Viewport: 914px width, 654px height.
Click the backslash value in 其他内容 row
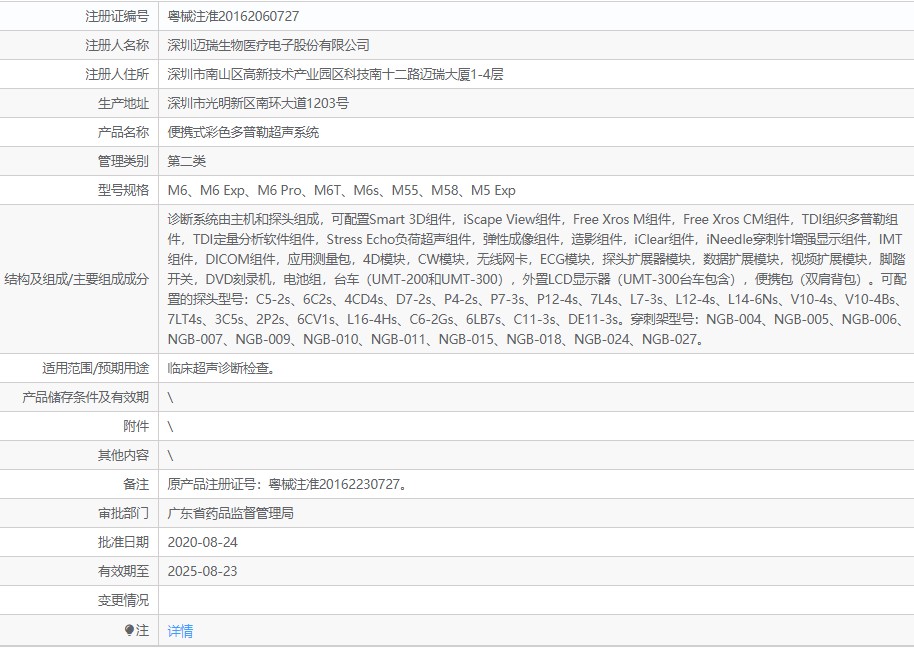point(170,455)
